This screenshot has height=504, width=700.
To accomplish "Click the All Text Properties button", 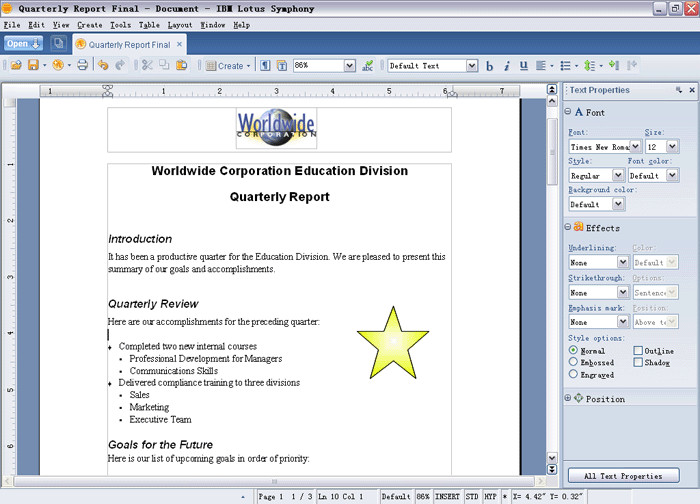I will click(x=623, y=476).
